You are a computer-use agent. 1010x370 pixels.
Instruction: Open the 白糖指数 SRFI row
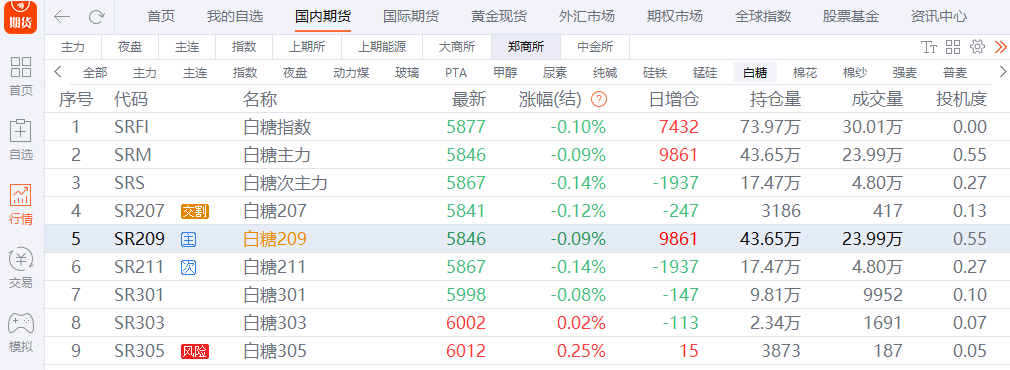[x=527, y=127]
